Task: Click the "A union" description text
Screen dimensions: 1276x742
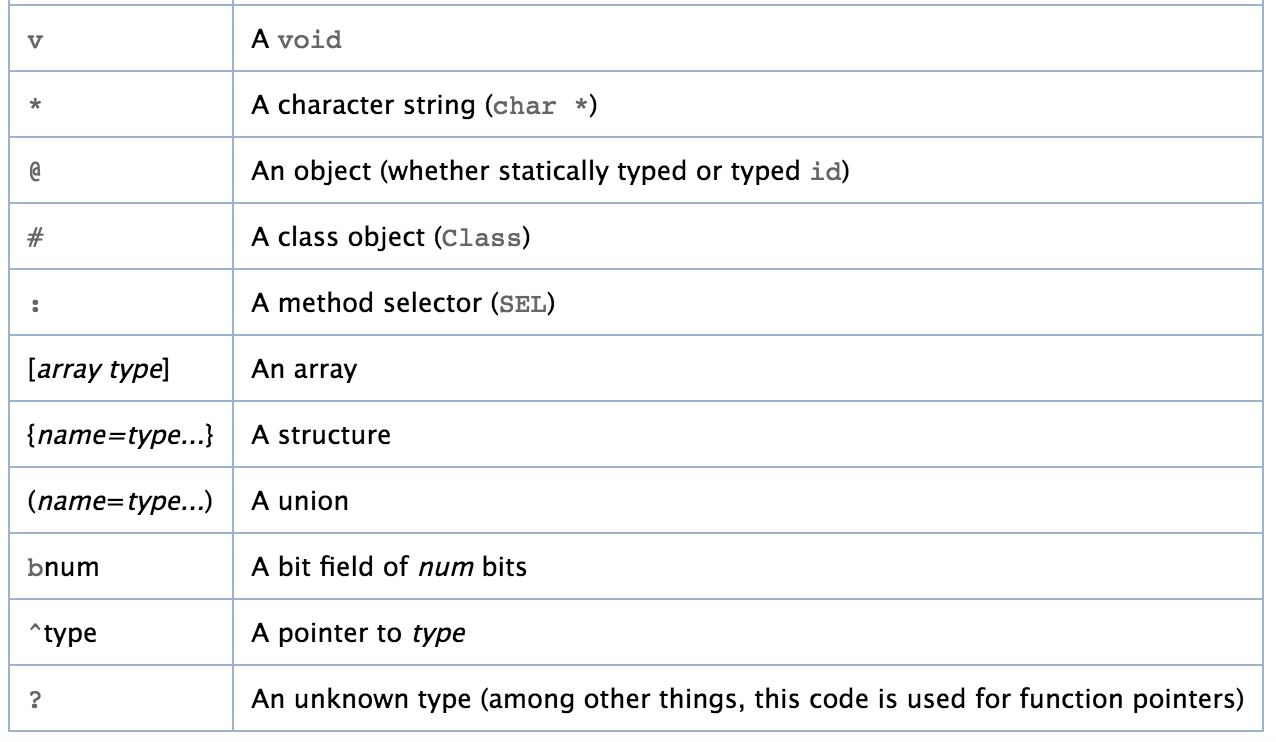Action: pos(300,501)
